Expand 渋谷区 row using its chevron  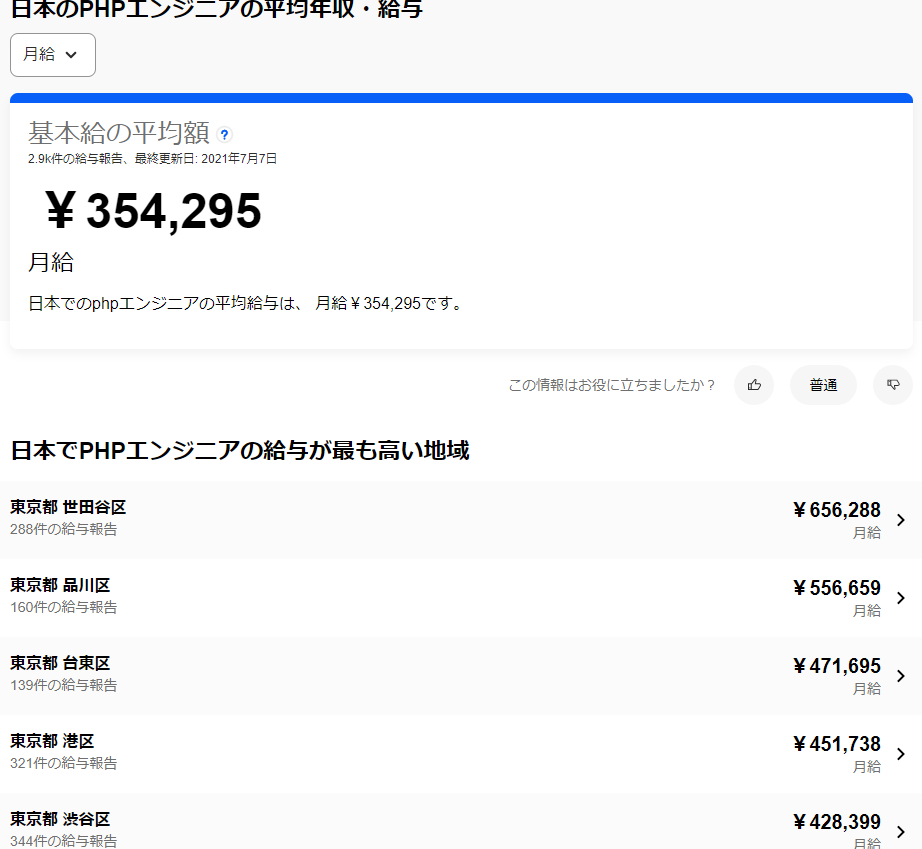[900, 831]
